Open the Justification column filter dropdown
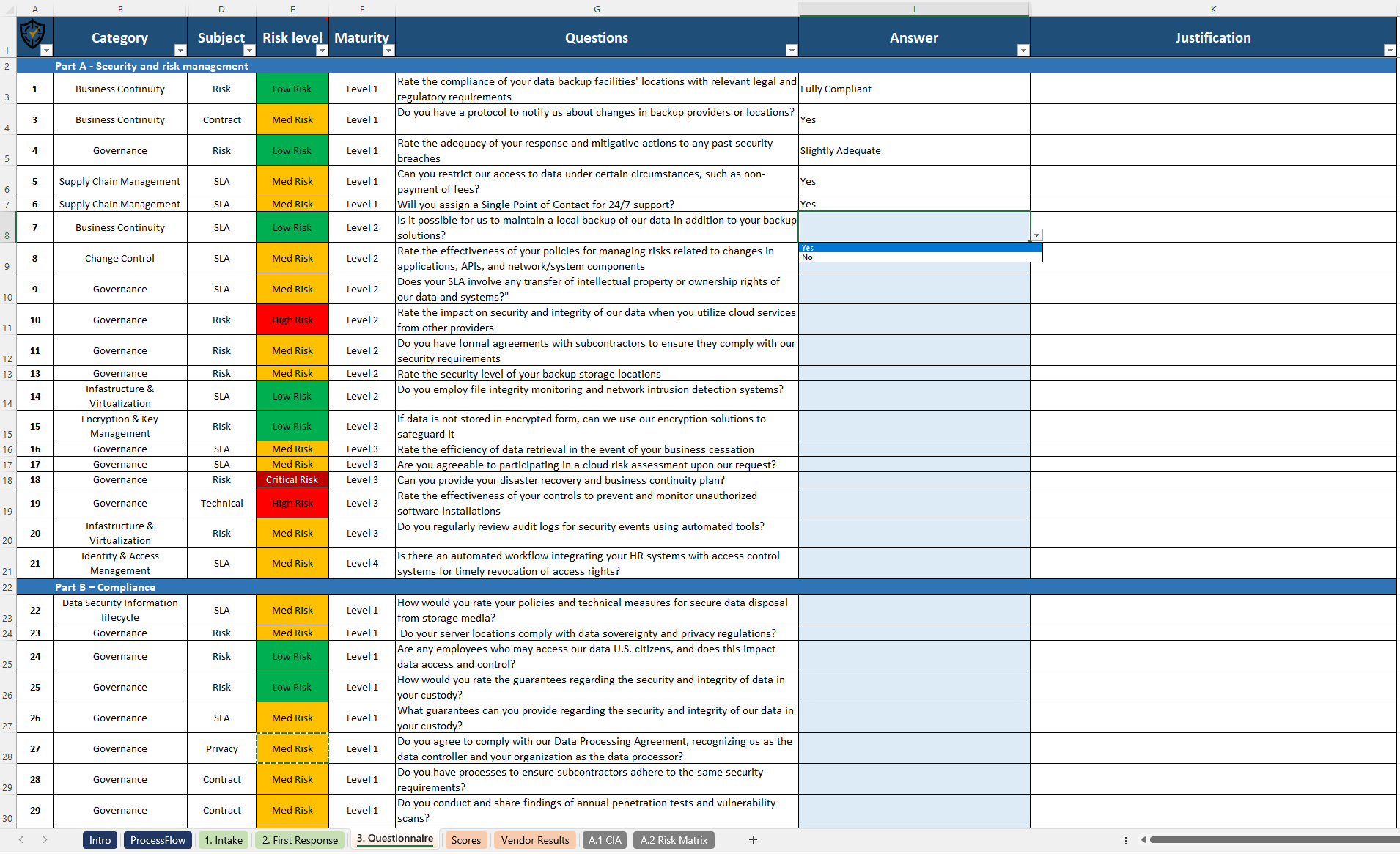Viewport: 1400px width, 854px height. (1390, 51)
